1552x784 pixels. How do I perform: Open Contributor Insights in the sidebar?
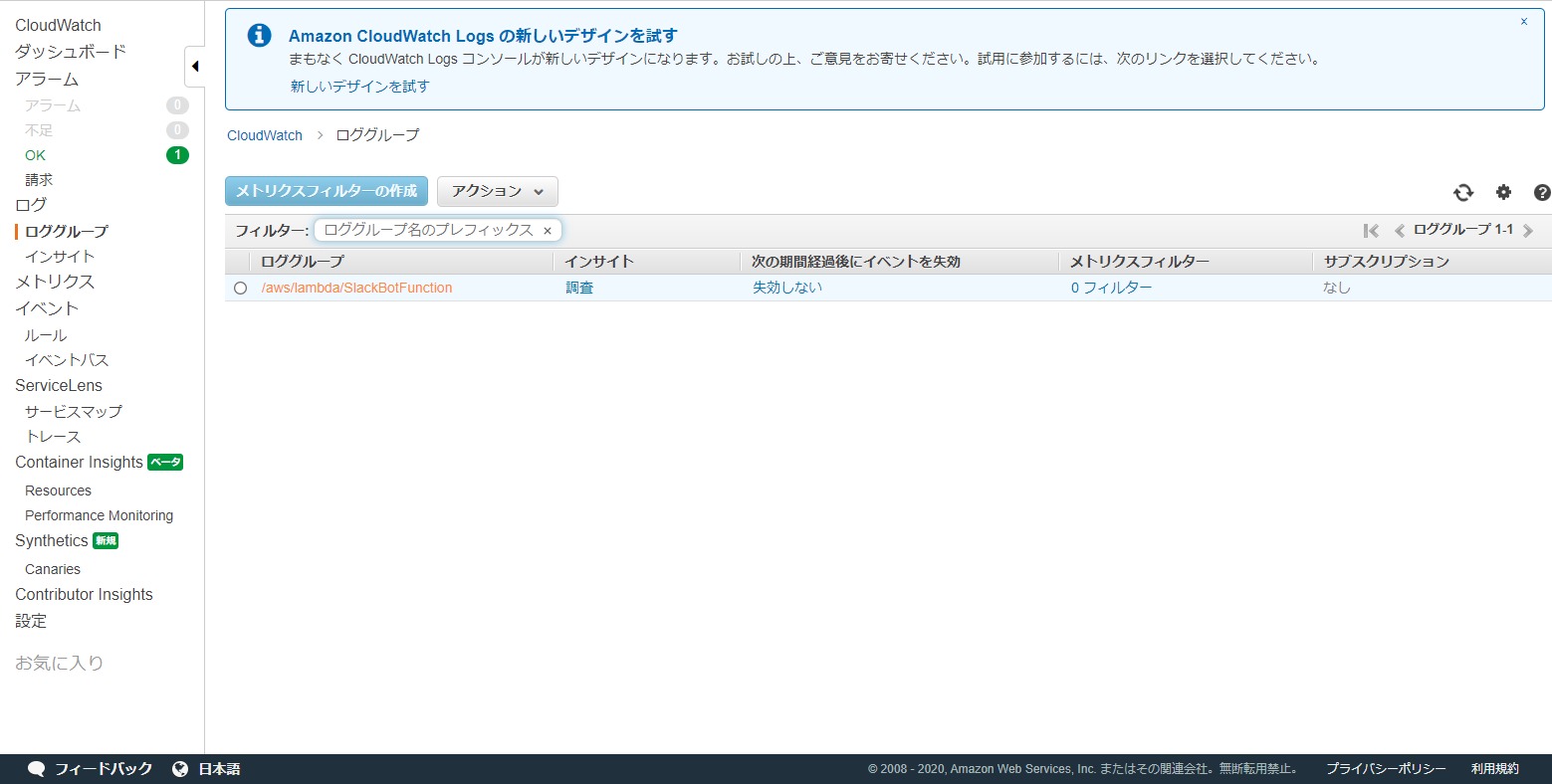pos(84,594)
